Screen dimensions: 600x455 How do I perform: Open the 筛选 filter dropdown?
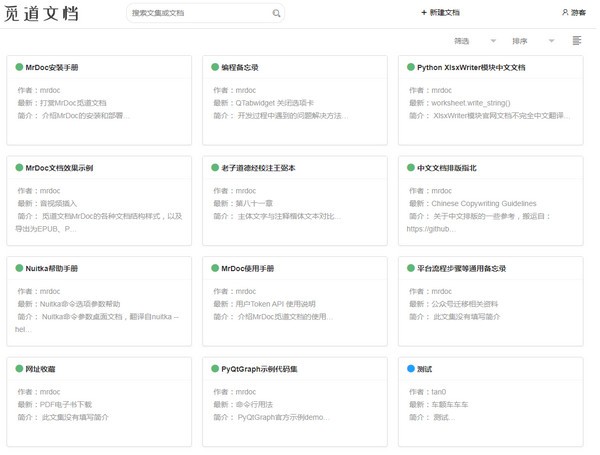[470, 41]
